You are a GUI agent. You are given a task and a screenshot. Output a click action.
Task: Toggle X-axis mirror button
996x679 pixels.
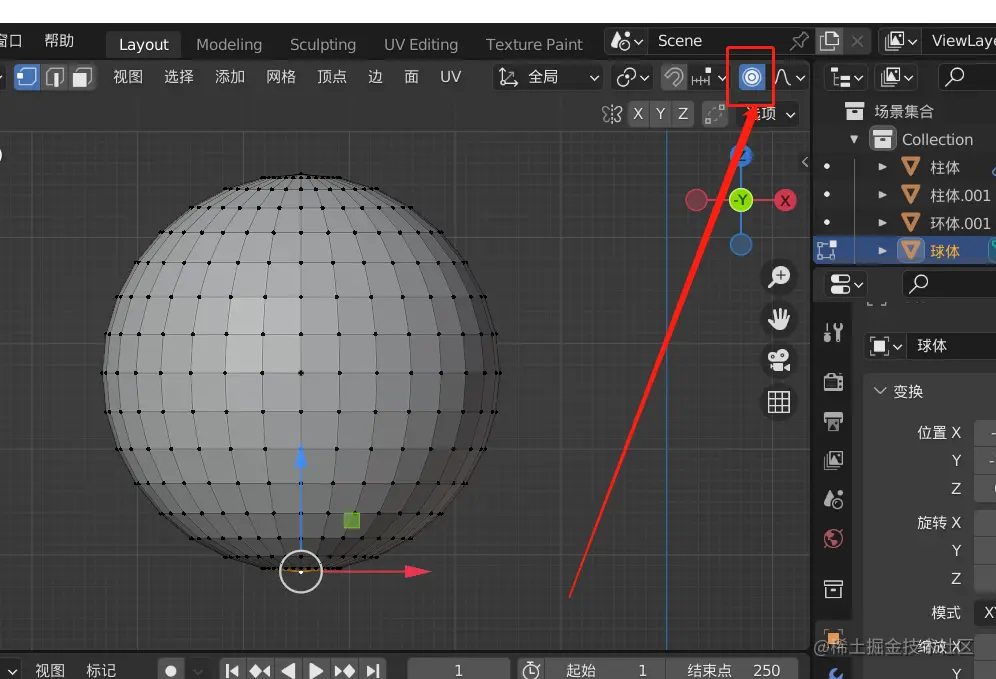click(638, 114)
